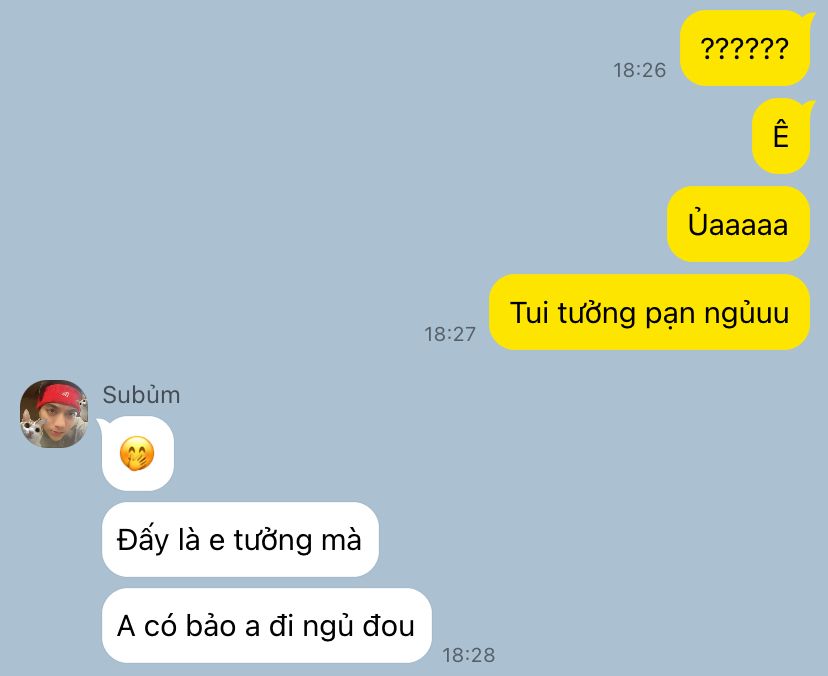Image resolution: width=828 pixels, height=676 pixels.
Task: Select the "A có bảo a đi ngủ đou" message
Action: pyautogui.click(x=267, y=625)
